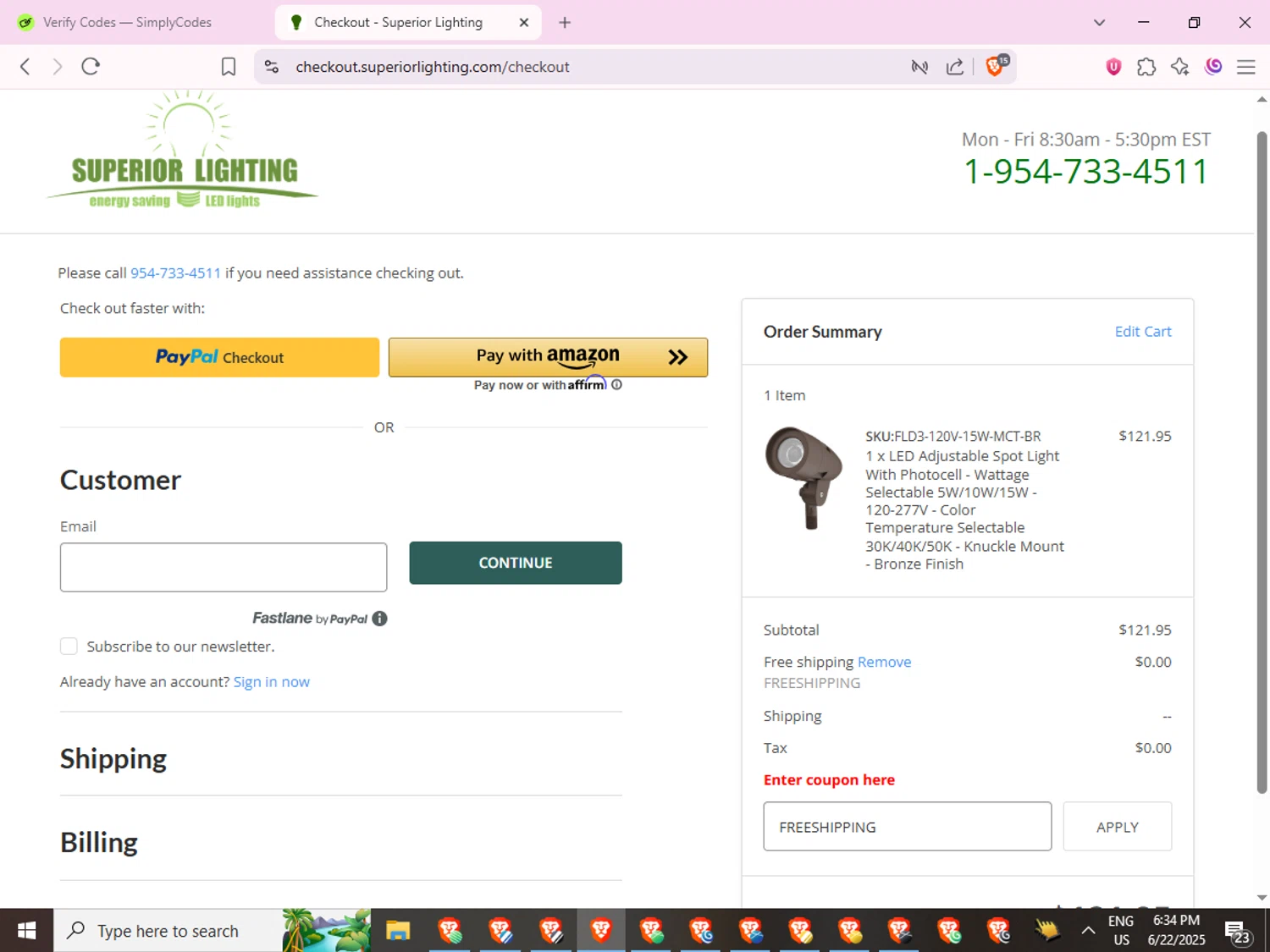1270x952 pixels.
Task: Open the Bitwarden shield extension icon
Action: click(1113, 67)
